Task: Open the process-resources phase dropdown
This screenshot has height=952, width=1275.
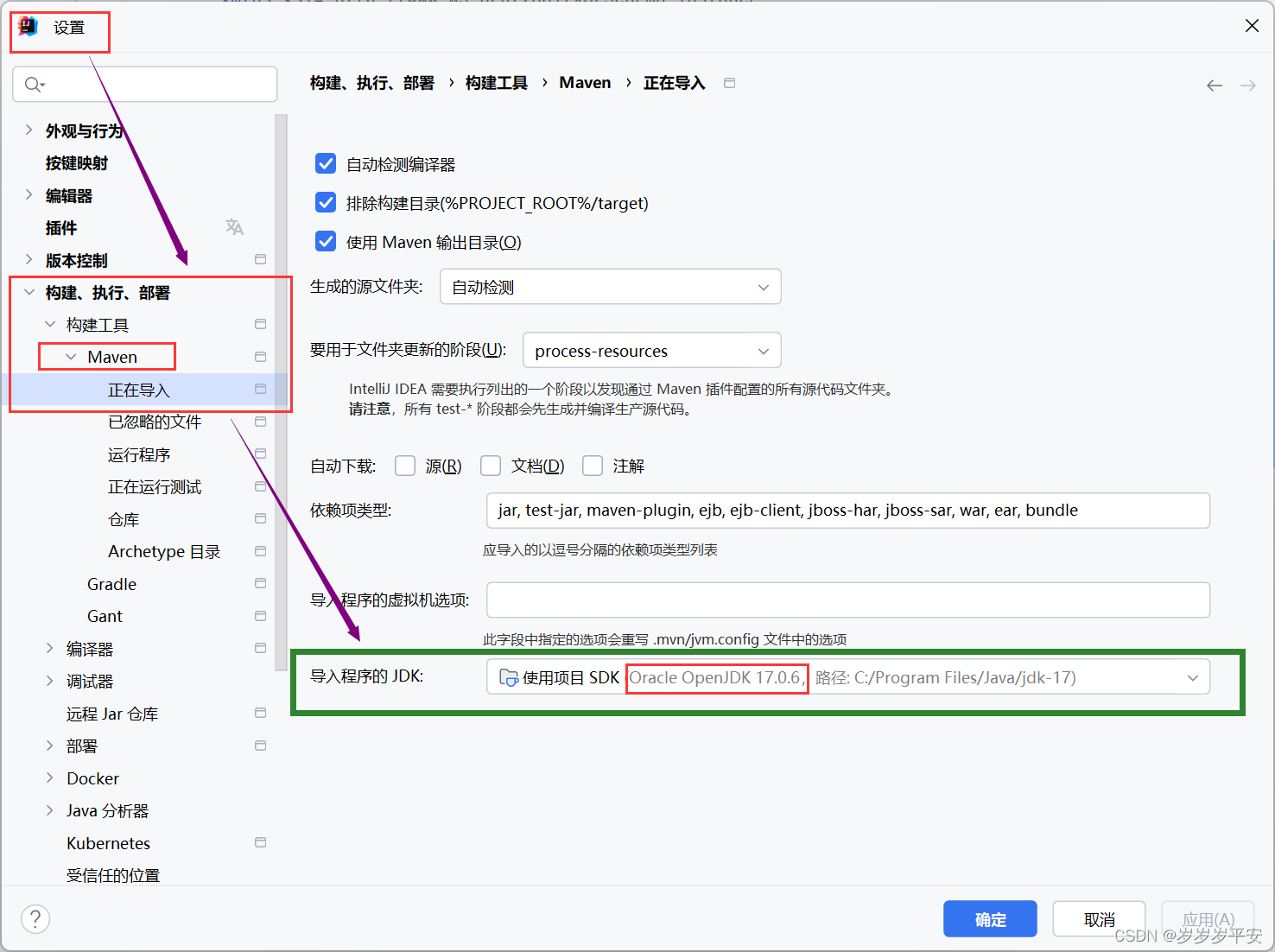Action: [x=652, y=351]
